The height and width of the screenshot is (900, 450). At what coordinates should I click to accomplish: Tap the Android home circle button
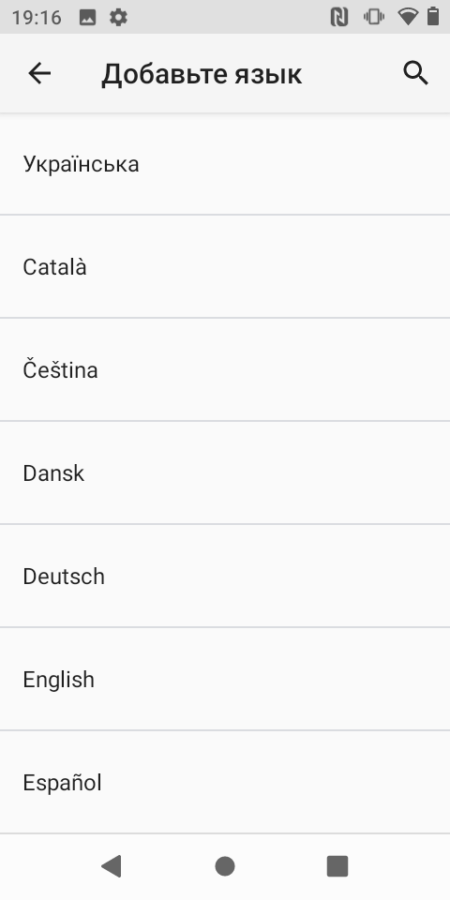[225, 866]
